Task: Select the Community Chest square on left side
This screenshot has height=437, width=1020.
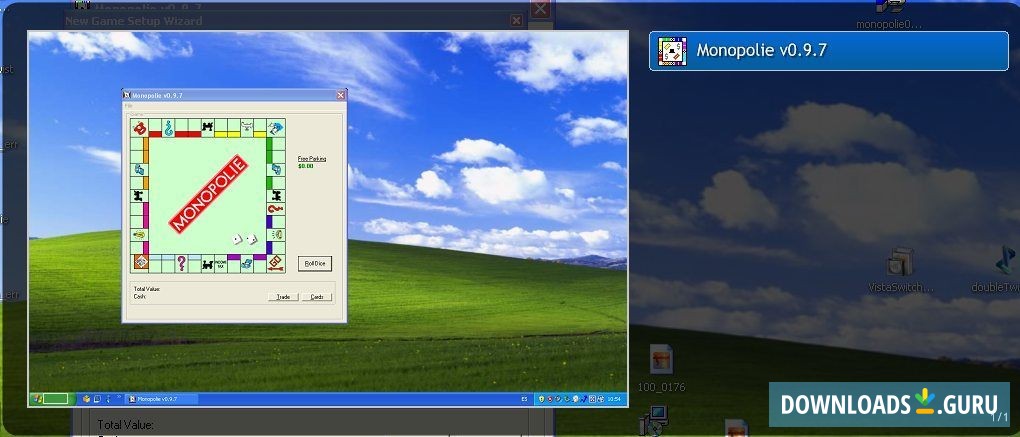Action: (x=139, y=170)
